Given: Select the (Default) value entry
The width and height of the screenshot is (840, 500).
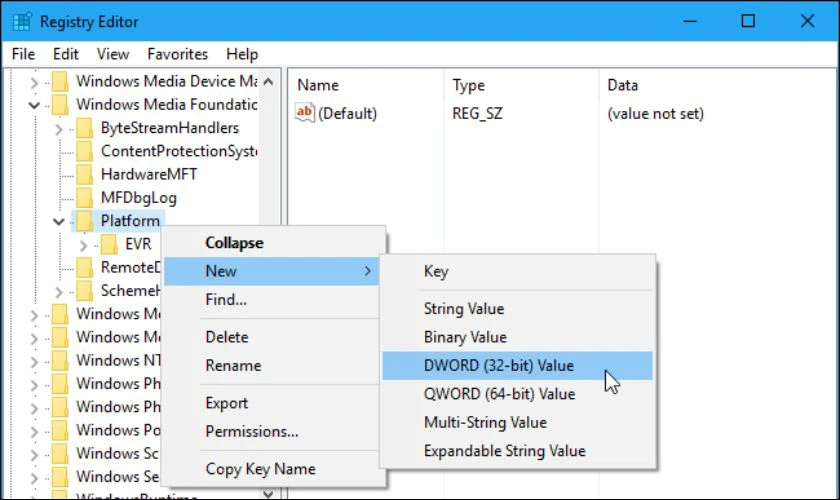Looking at the screenshot, I should (x=347, y=114).
